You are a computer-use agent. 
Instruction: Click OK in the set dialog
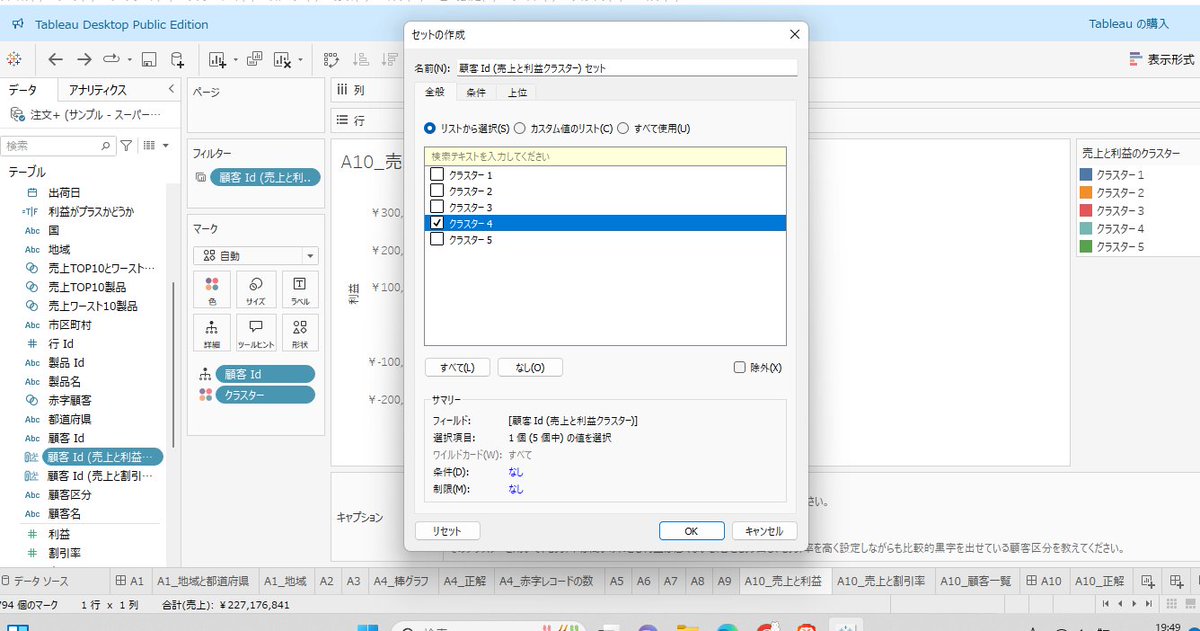[x=691, y=531]
